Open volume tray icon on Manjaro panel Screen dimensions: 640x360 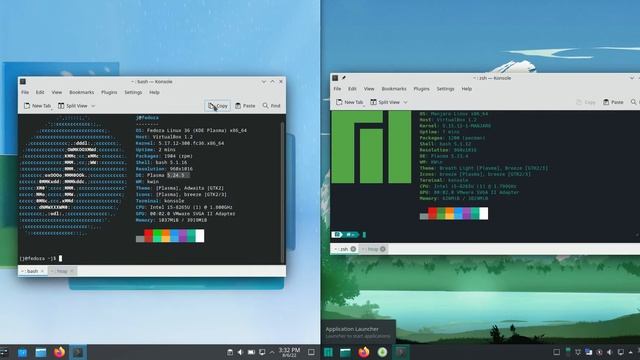[x=610, y=352]
